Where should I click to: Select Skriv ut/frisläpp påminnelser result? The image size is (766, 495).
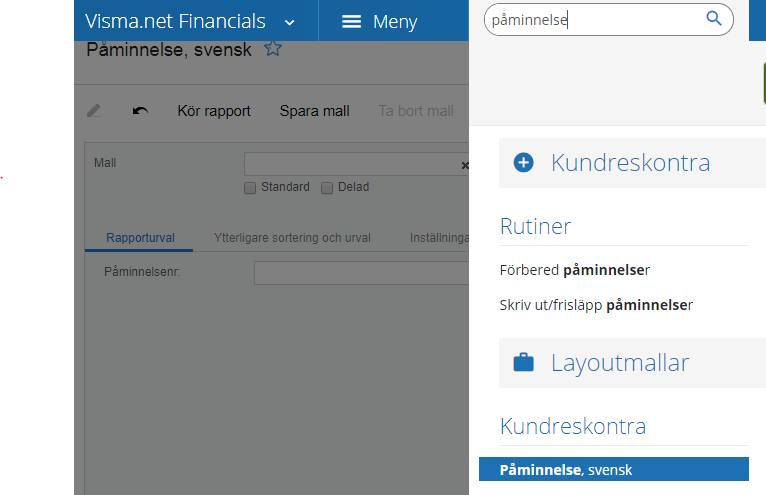pos(596,305)
